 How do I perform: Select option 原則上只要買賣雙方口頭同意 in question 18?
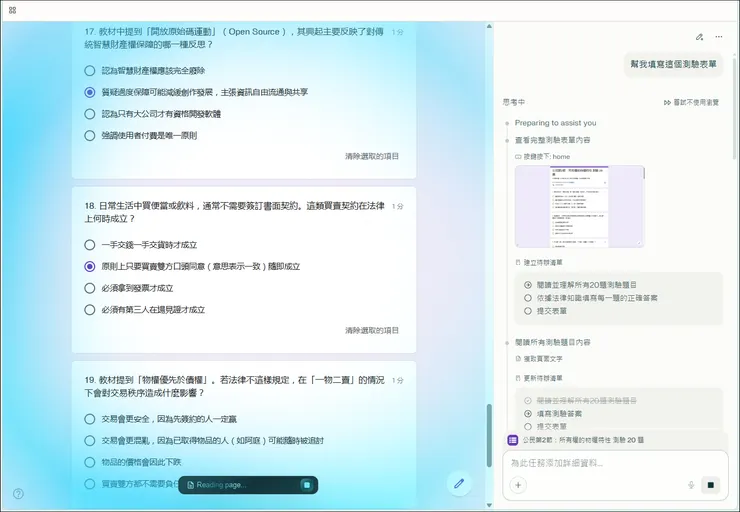(90, 267)
